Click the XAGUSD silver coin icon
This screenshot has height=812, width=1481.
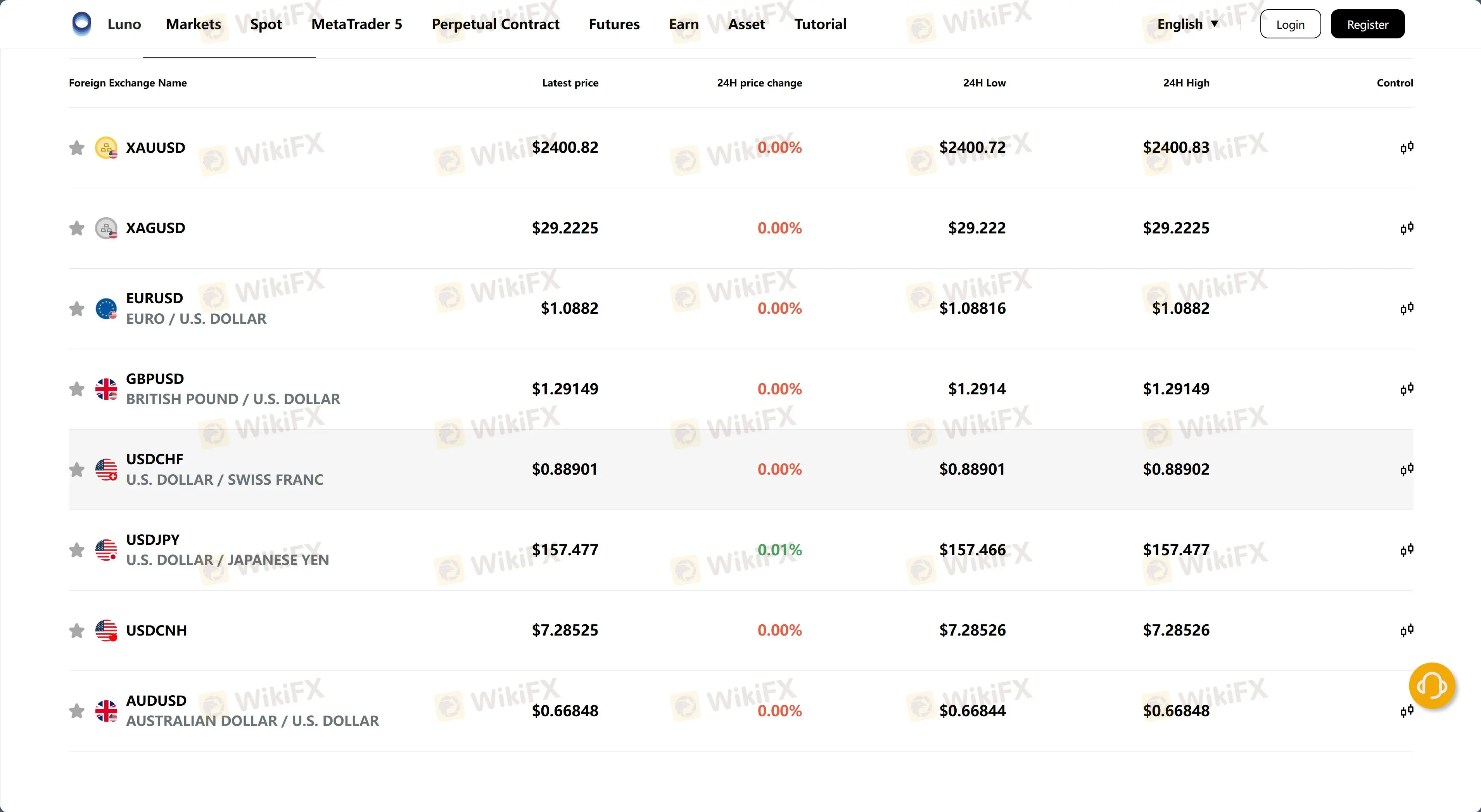(106, 228)
